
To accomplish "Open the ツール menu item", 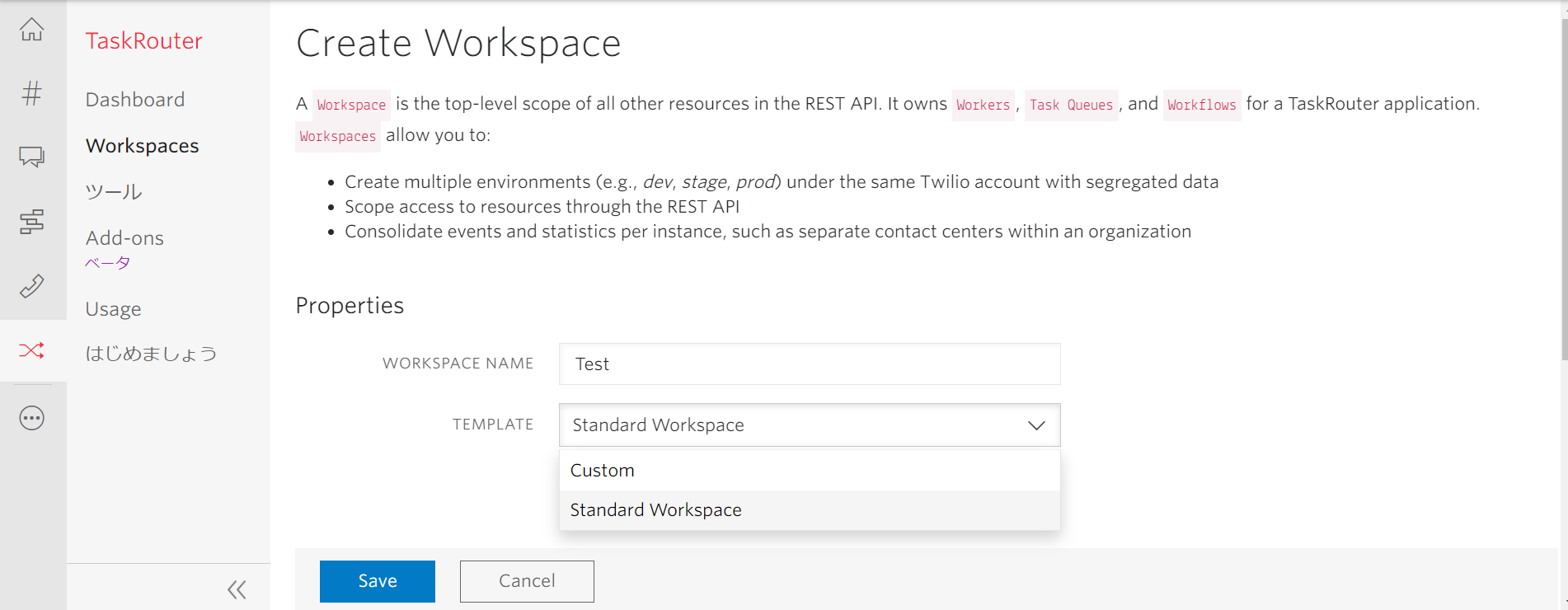I will (114, 191).
